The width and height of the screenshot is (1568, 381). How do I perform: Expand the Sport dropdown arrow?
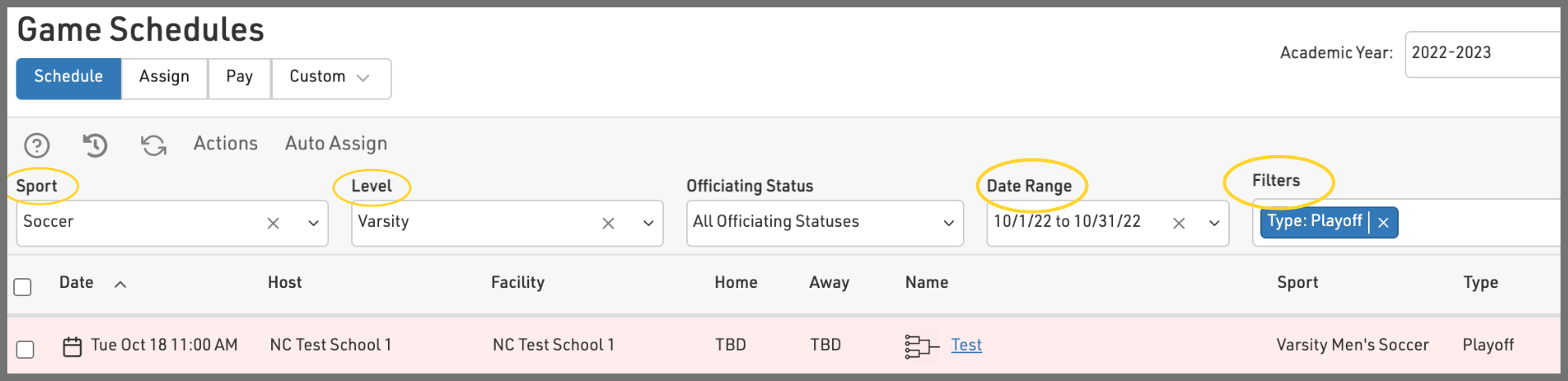314,224
